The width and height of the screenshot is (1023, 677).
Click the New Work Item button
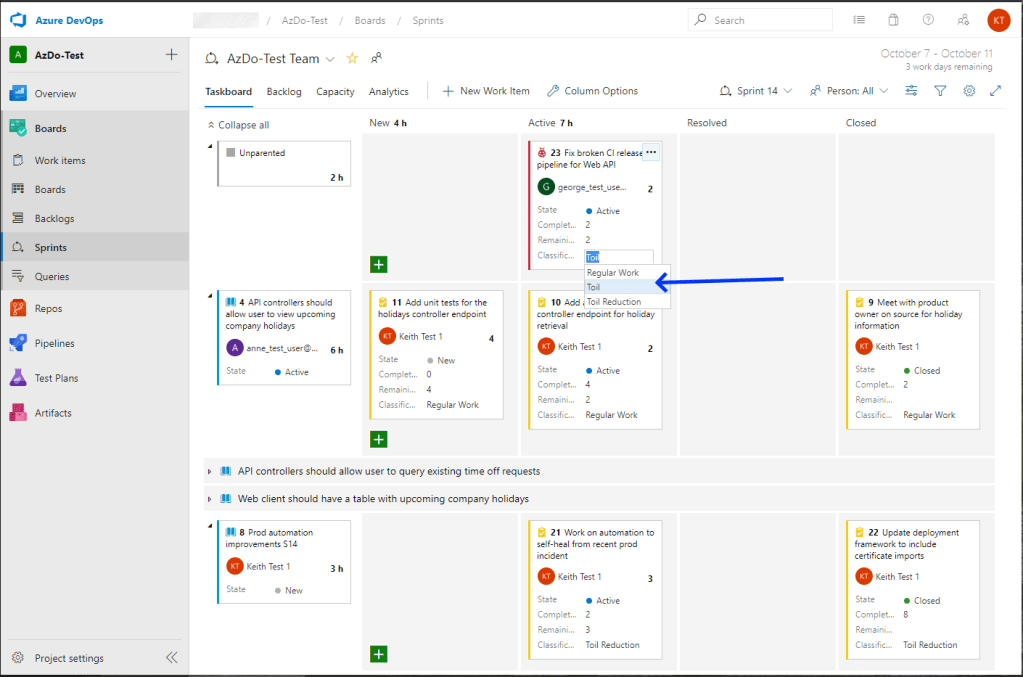click(486, 91)
